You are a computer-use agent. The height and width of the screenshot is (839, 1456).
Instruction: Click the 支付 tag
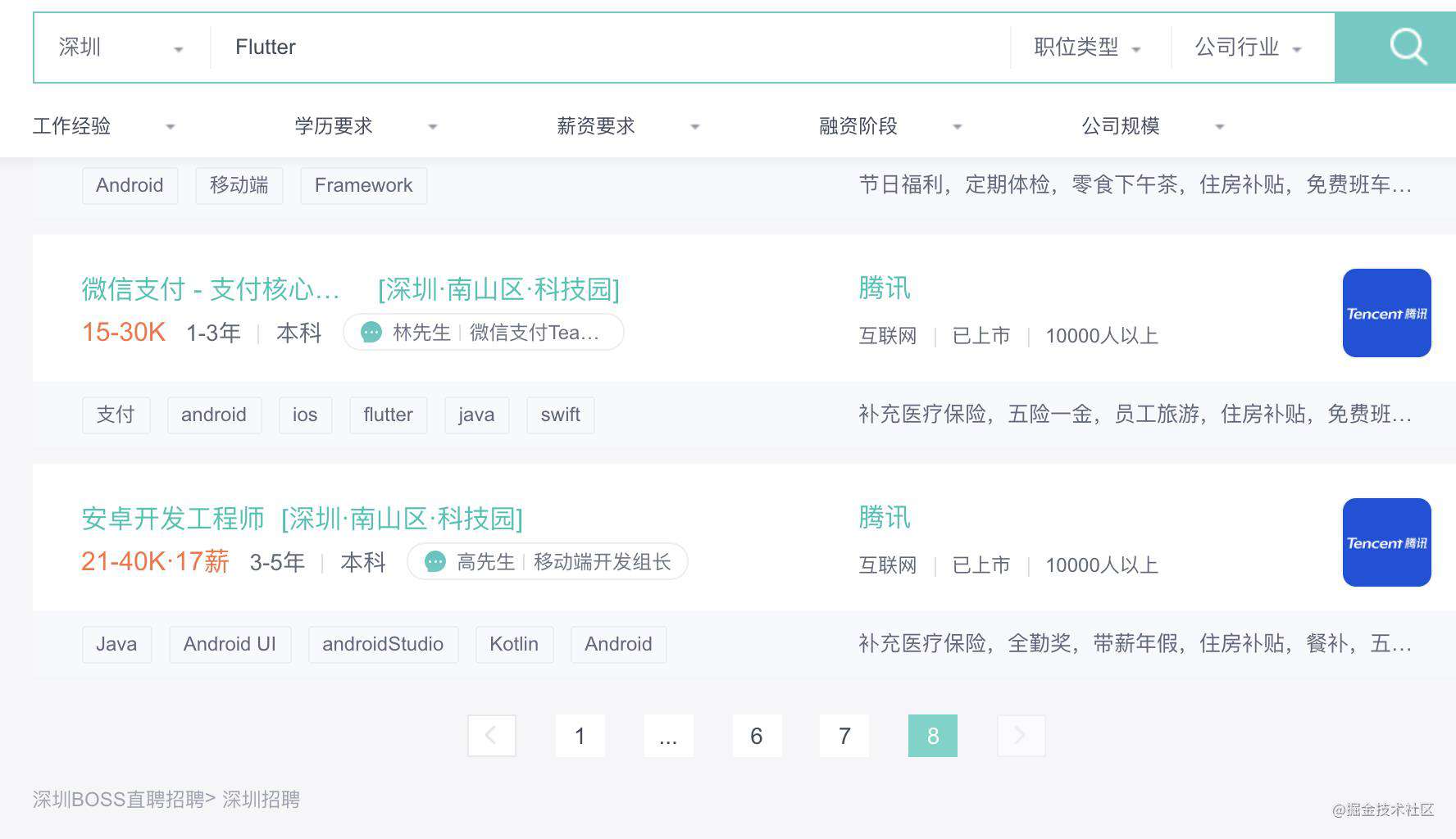point(116,415)
